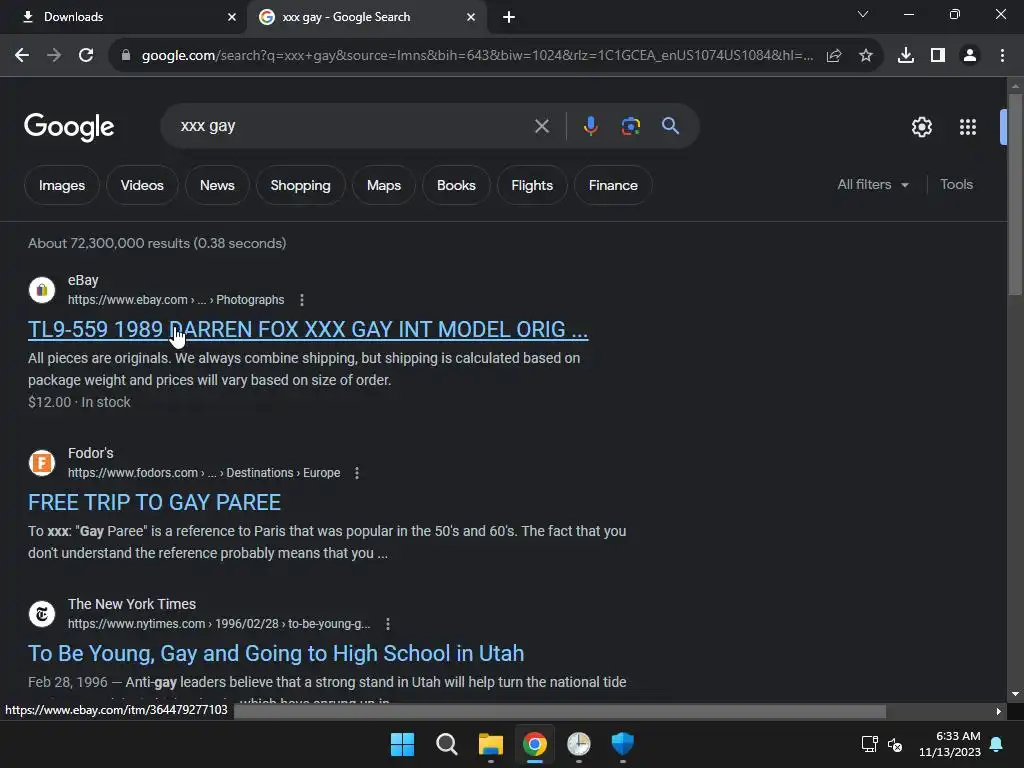Open File Explorer from taskbar

click(x=490, y=744)
